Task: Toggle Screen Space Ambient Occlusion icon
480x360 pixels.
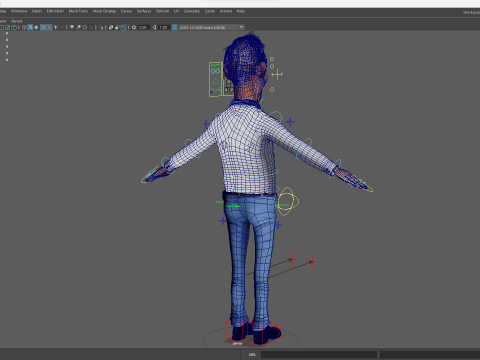Action: click(x=72, y=27)
